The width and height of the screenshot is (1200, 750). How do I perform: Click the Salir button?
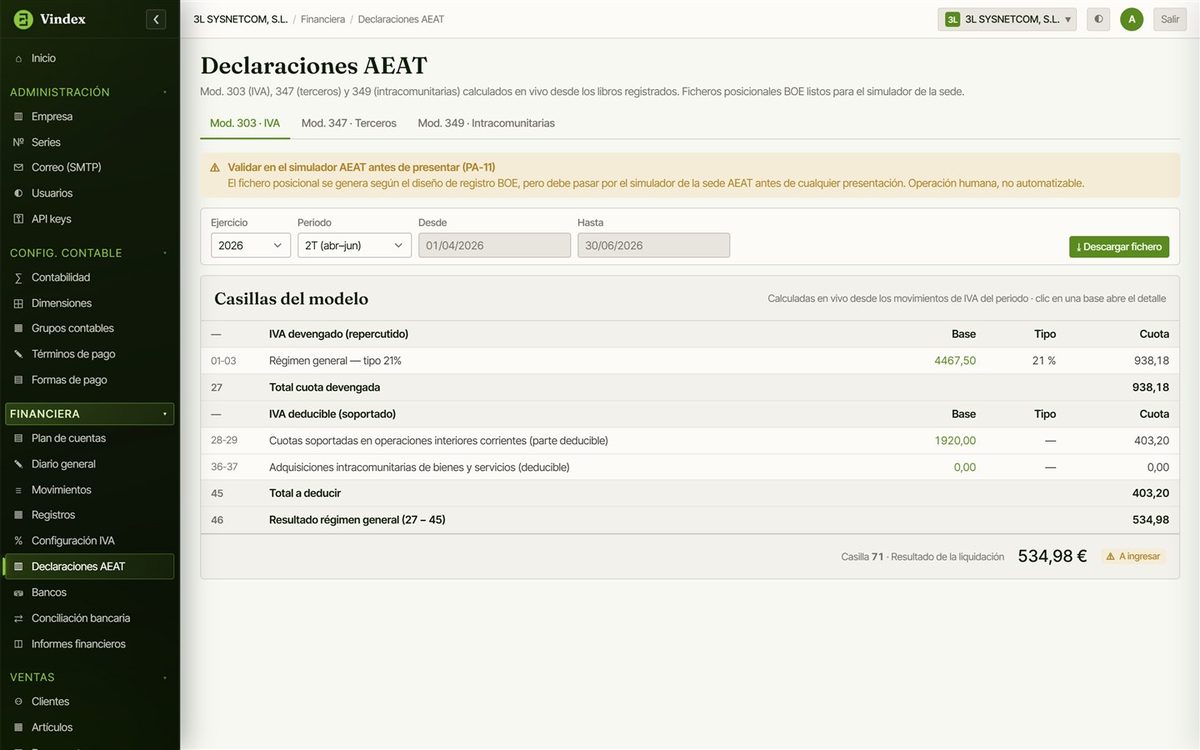(x=1170, y=19)
